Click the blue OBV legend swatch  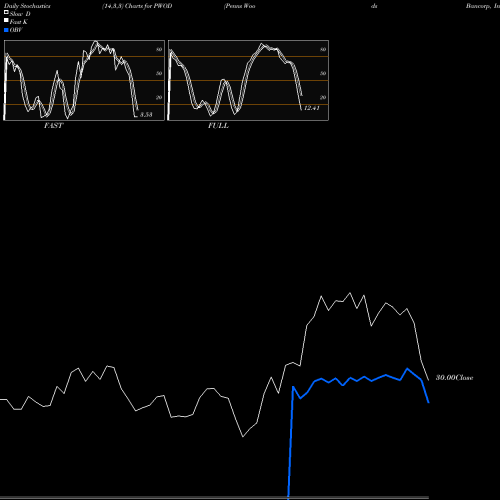point(6,30)
